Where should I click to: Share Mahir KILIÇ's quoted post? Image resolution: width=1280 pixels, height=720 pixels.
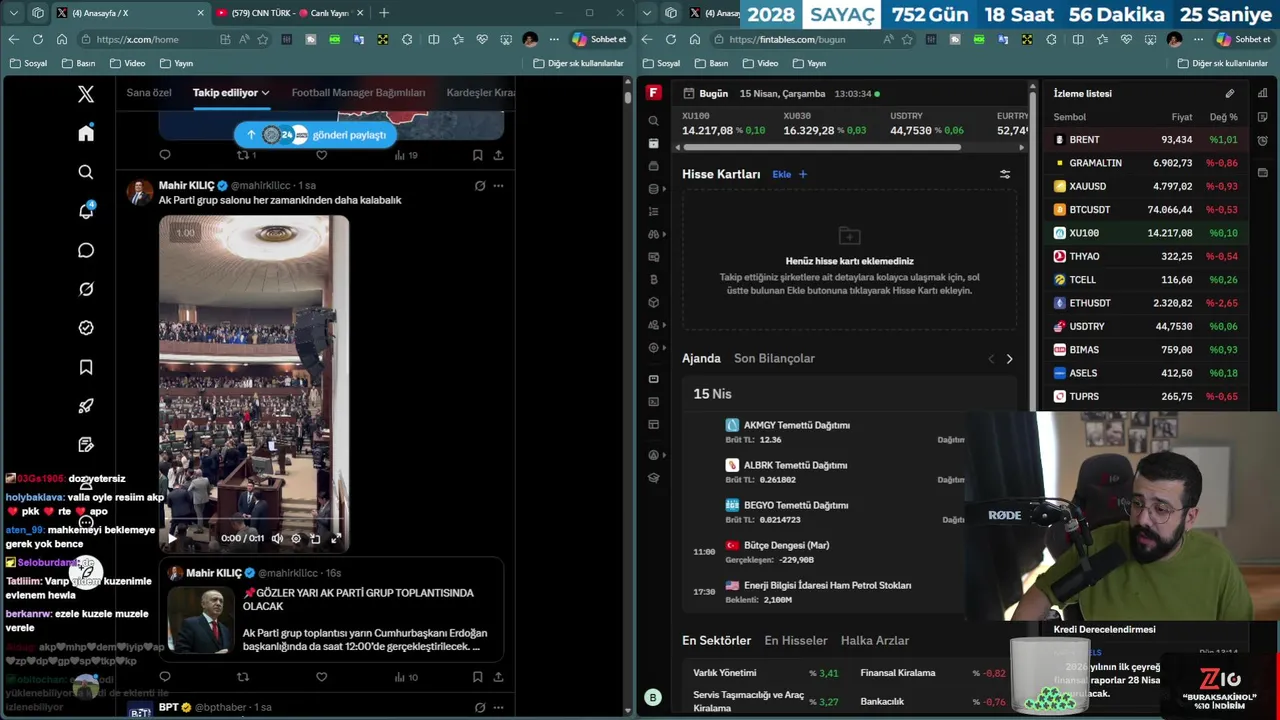(x=498, y=677)
